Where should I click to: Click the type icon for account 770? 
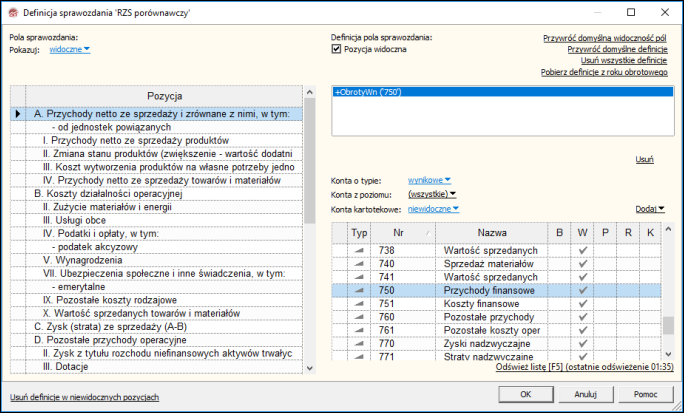pos(359,343)
